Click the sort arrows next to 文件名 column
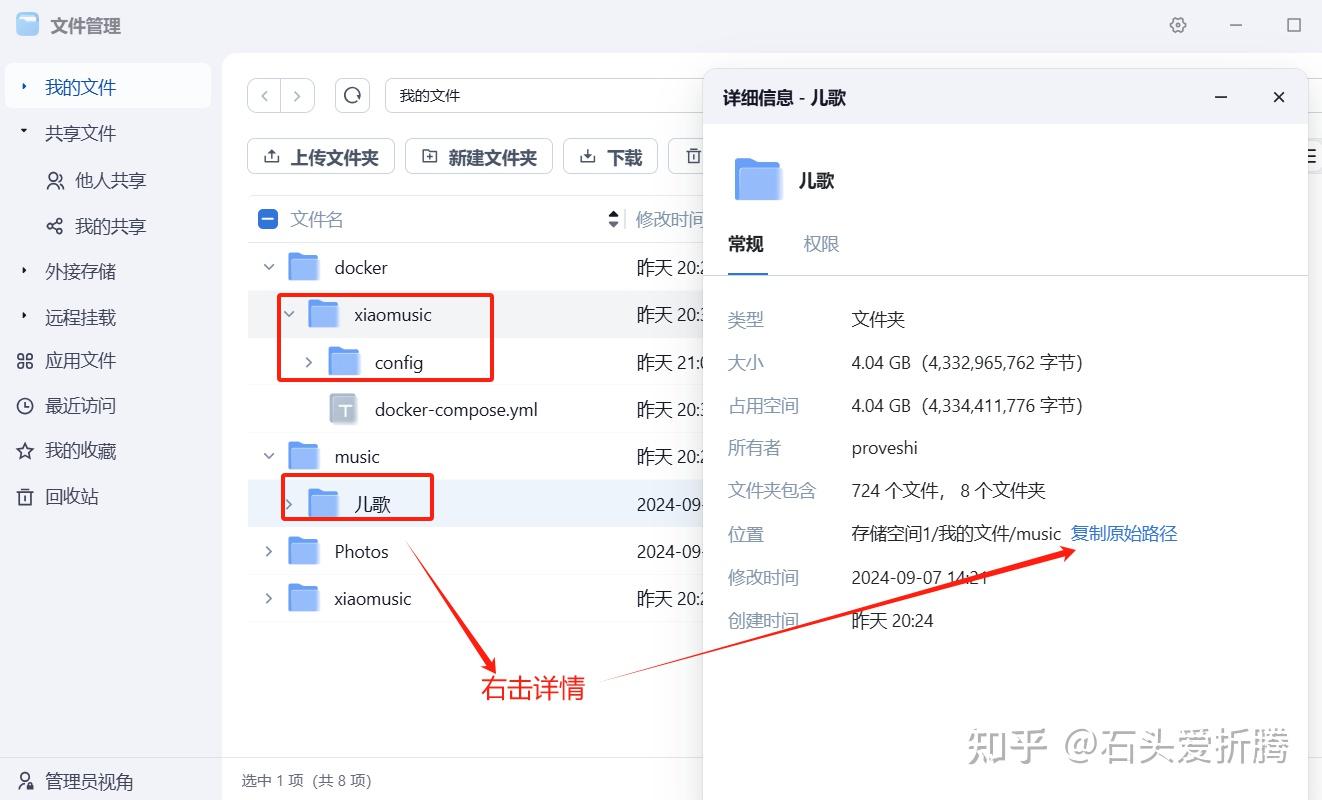Image resolution: width=1322 pixels, height=800 pixels. (612, 218)
